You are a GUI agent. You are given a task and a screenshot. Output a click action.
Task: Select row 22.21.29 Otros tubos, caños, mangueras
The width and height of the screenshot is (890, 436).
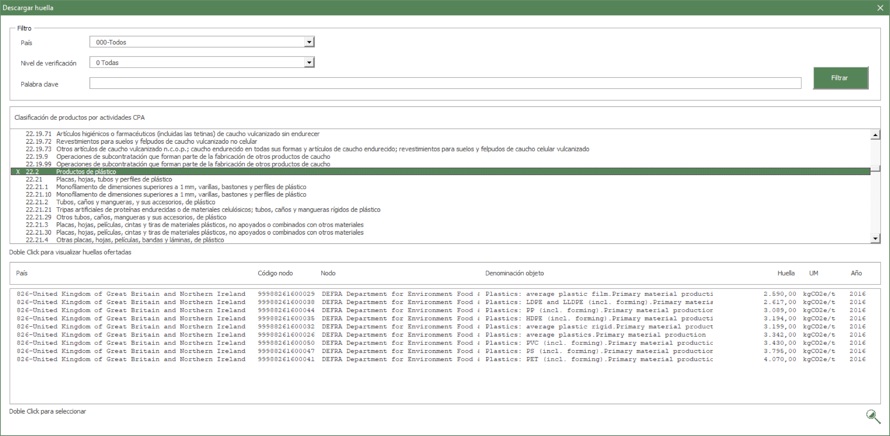pos(440,217)
